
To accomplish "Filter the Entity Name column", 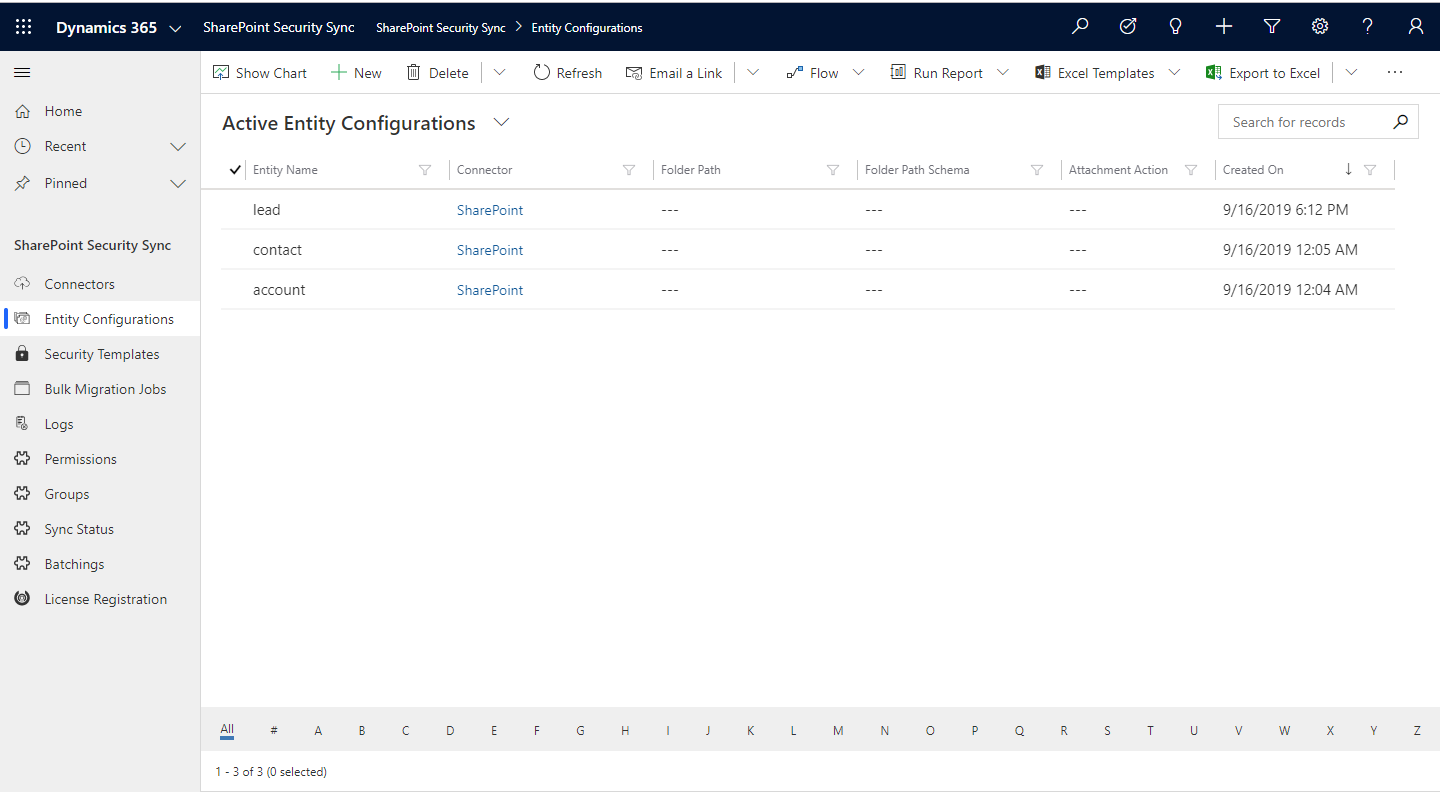I will (x=425, y=170).
